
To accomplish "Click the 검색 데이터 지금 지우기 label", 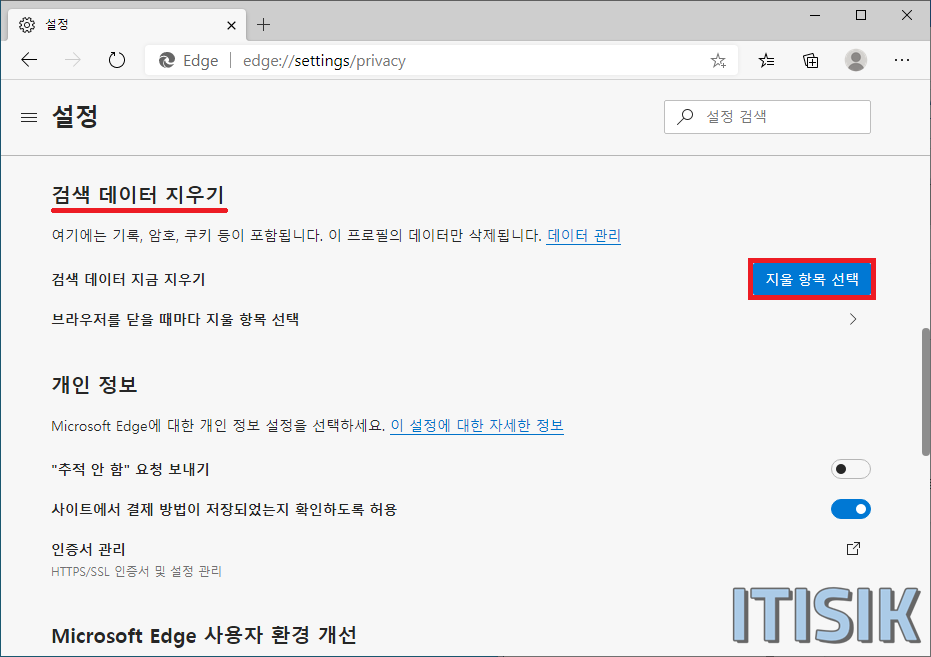I will pyautogui.click(x=128, y=280).
